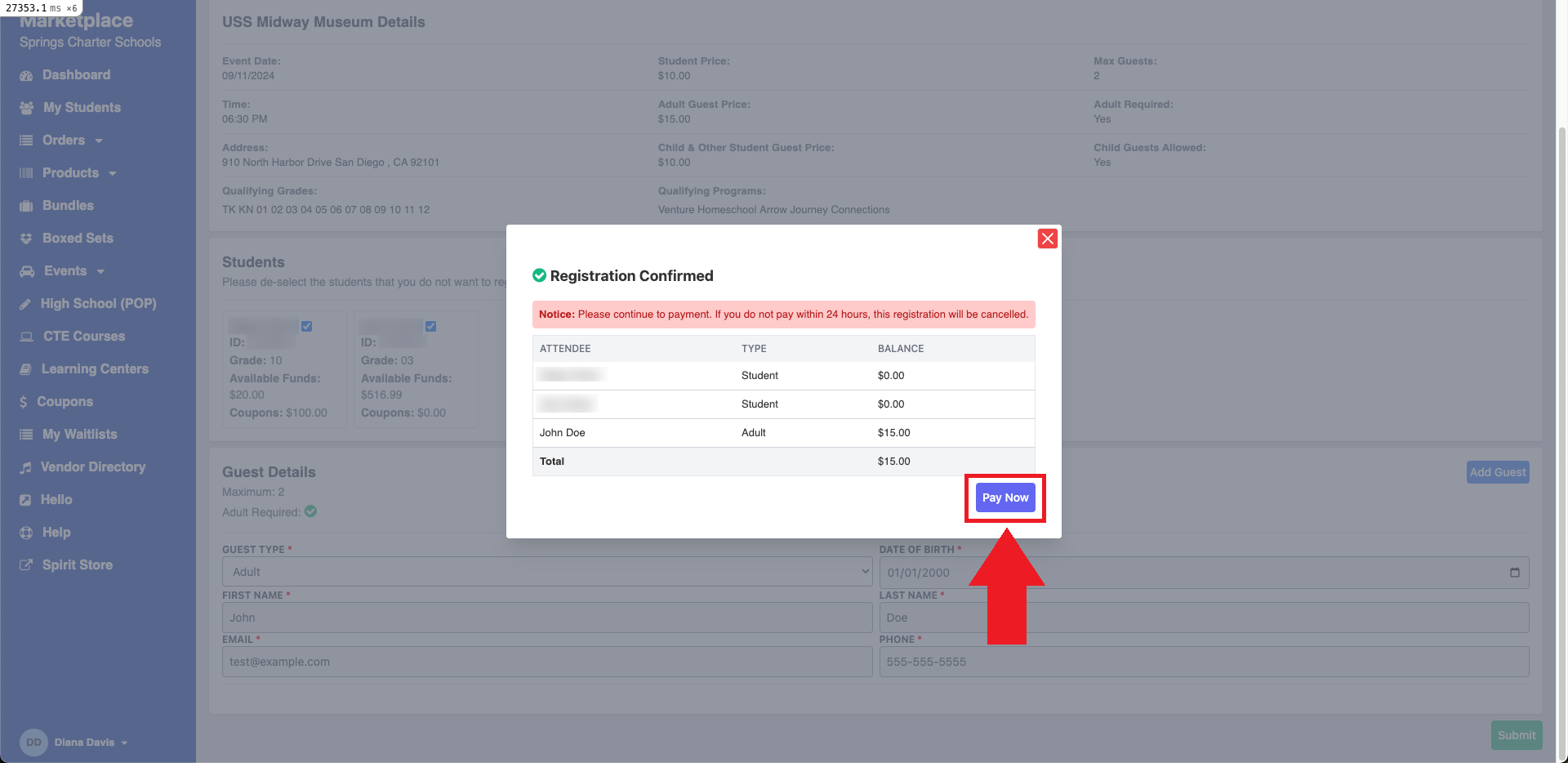
Task: Open Vendor Directory
Action: click(x=93, y=466)
